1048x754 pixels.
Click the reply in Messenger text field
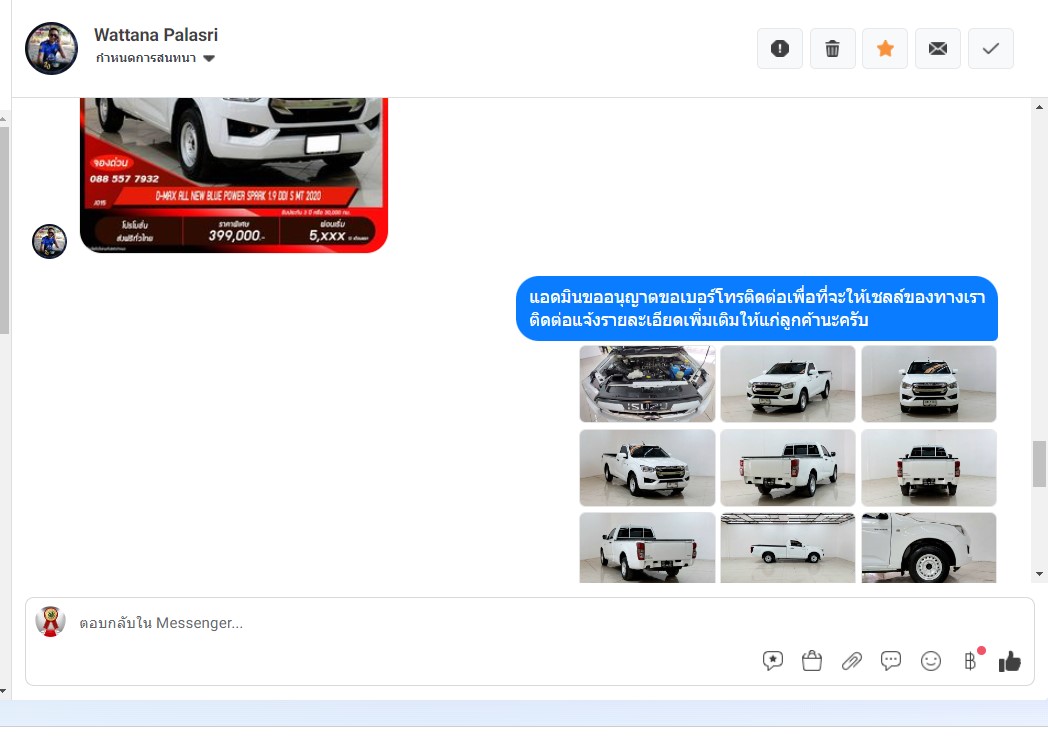coord(400,623)
